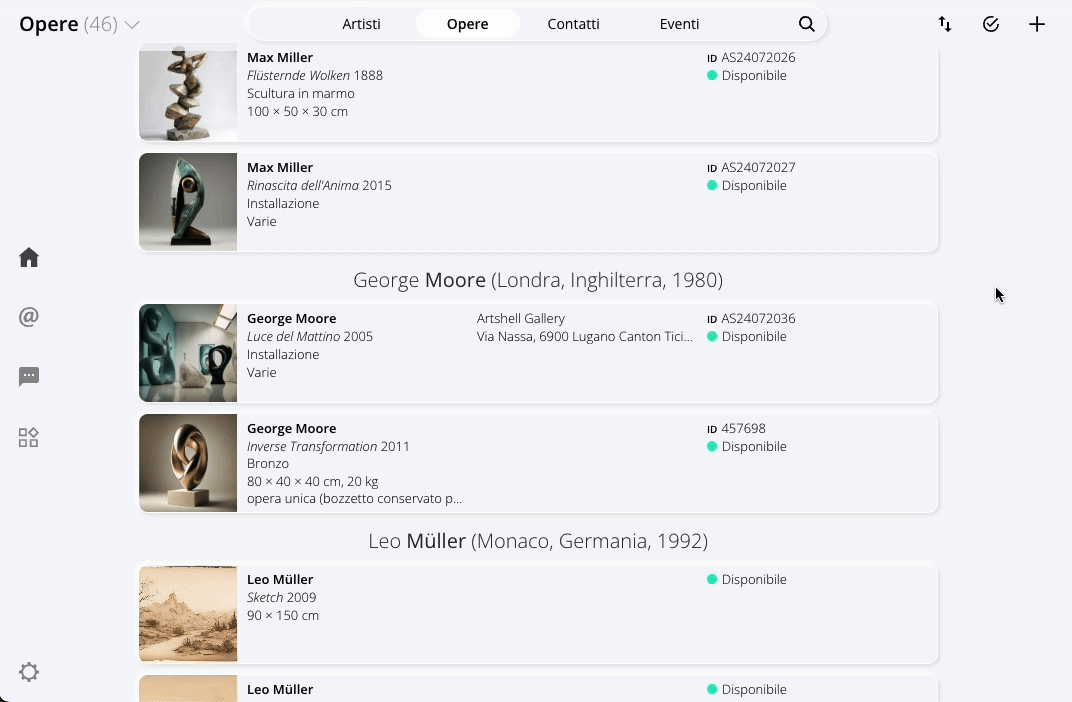Click ID AS24072036 text
Image resolution: width=1072 pixels, height=702 pixels.
tap(751, 319)
